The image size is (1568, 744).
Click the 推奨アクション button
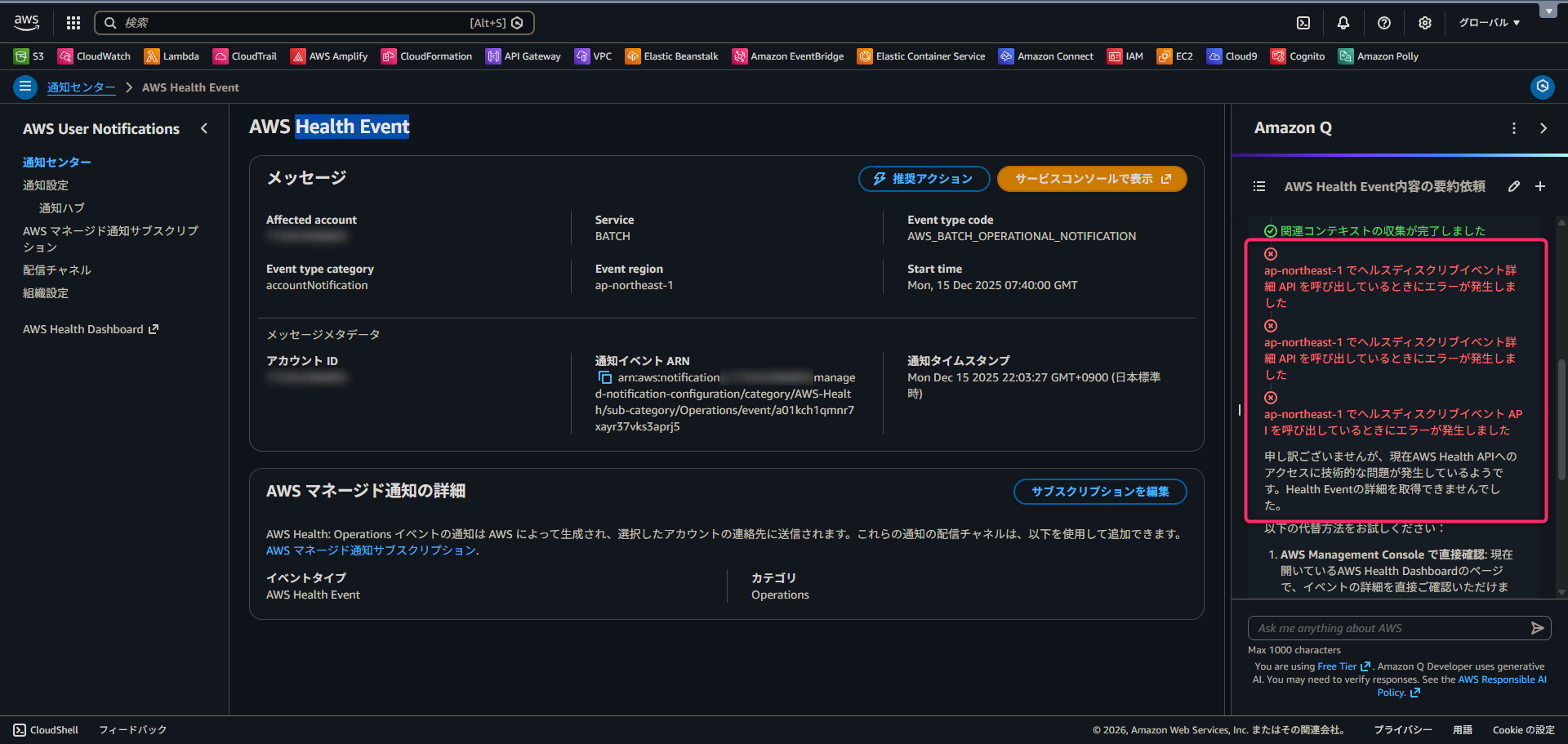coord(924,179)
